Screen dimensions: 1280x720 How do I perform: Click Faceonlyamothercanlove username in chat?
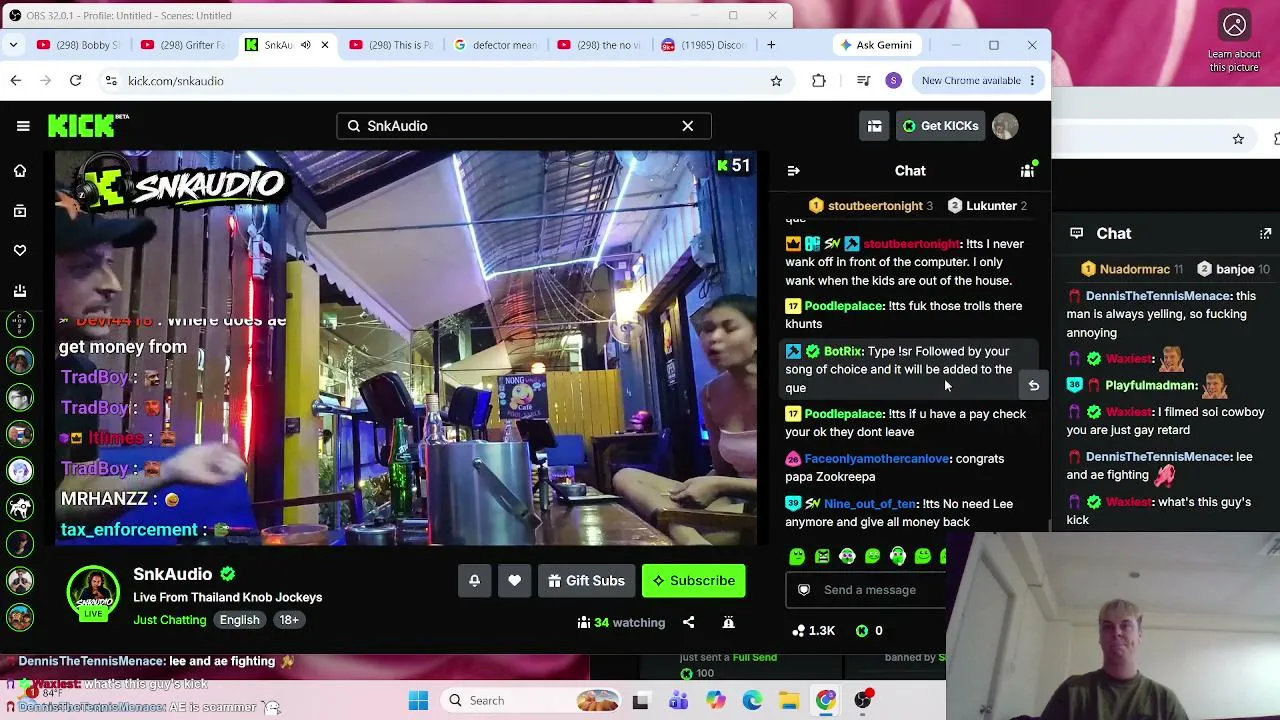[x=877, y=459]
